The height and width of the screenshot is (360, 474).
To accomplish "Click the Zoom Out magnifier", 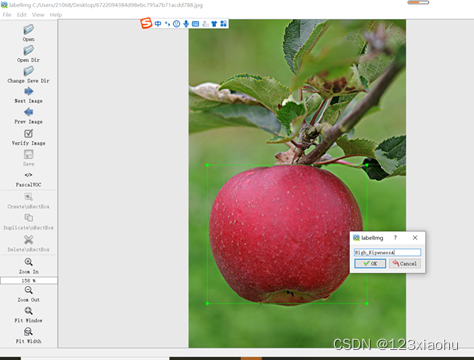I will 28,290.
